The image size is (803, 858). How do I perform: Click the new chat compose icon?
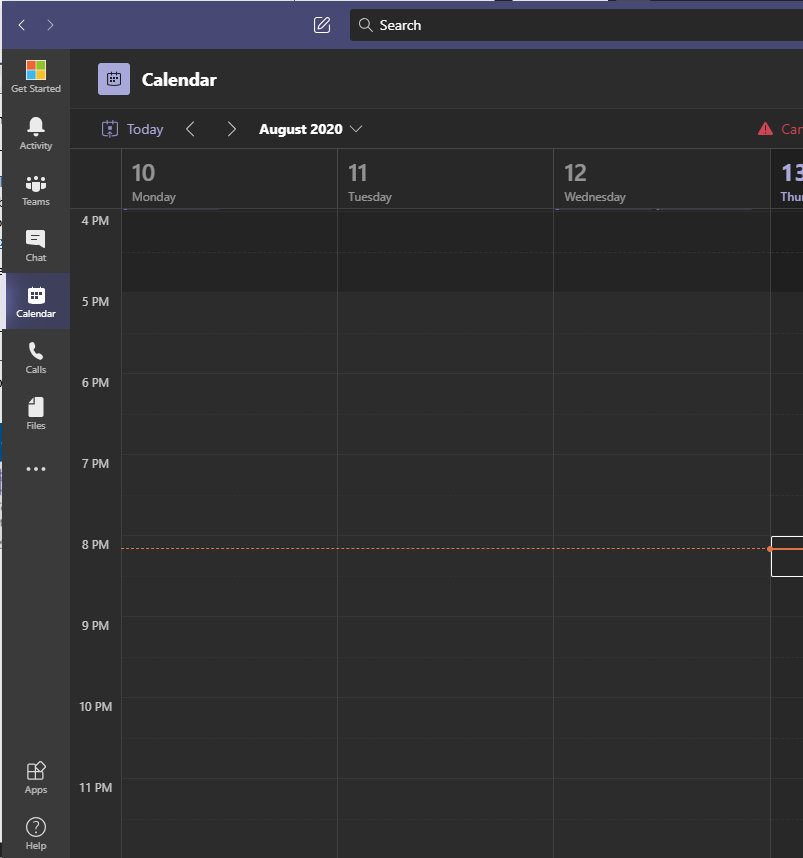[322, 25]
